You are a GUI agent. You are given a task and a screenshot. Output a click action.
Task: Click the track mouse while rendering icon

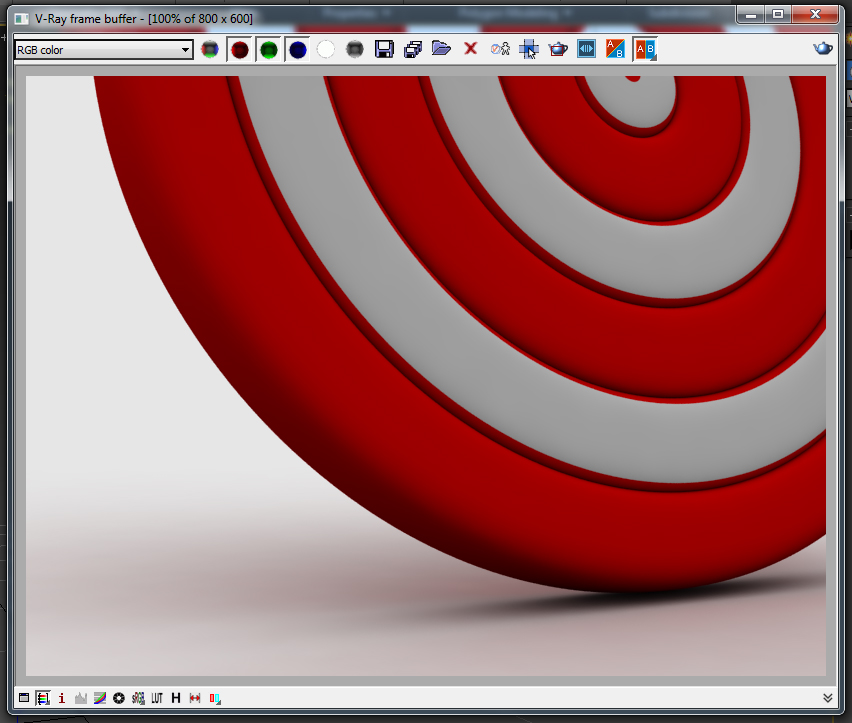(x=529, y=49)
